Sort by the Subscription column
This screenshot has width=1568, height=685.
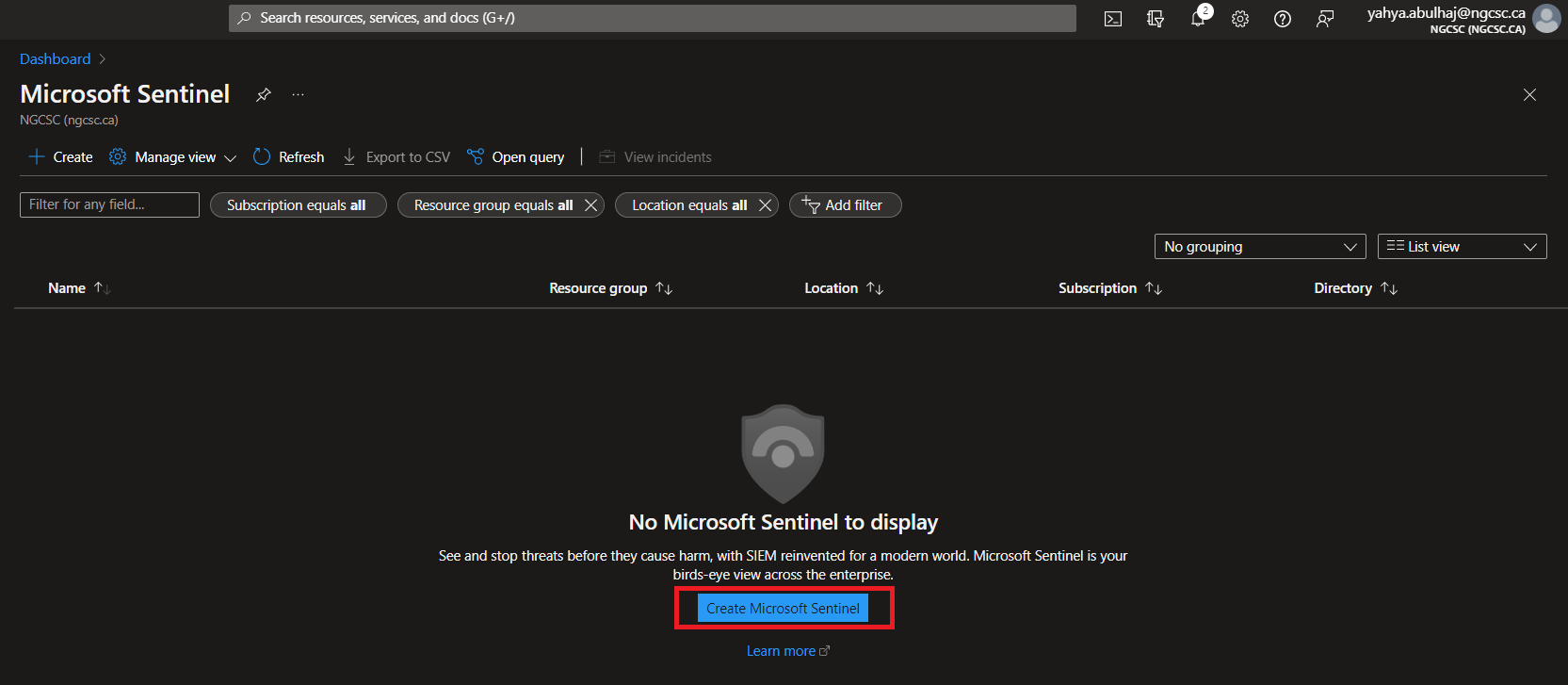tap(1109, 288)
